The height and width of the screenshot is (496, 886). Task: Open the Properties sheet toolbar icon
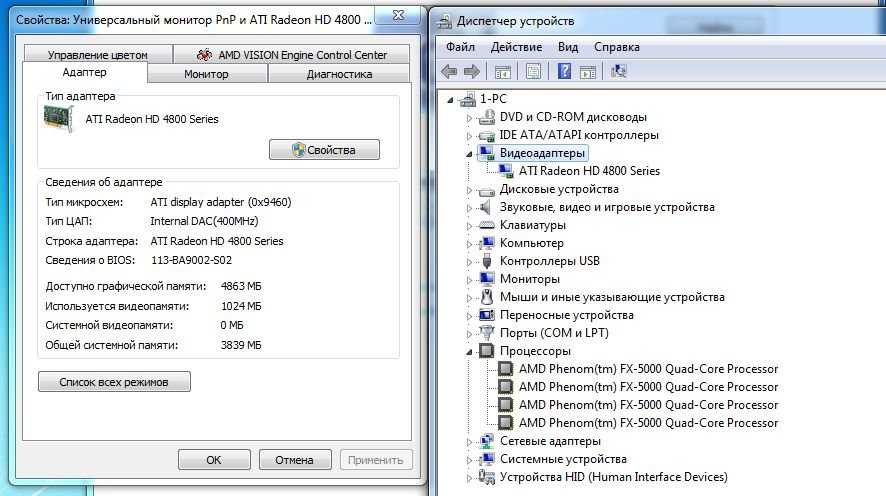pyautogui.click(x=533, y=71)
